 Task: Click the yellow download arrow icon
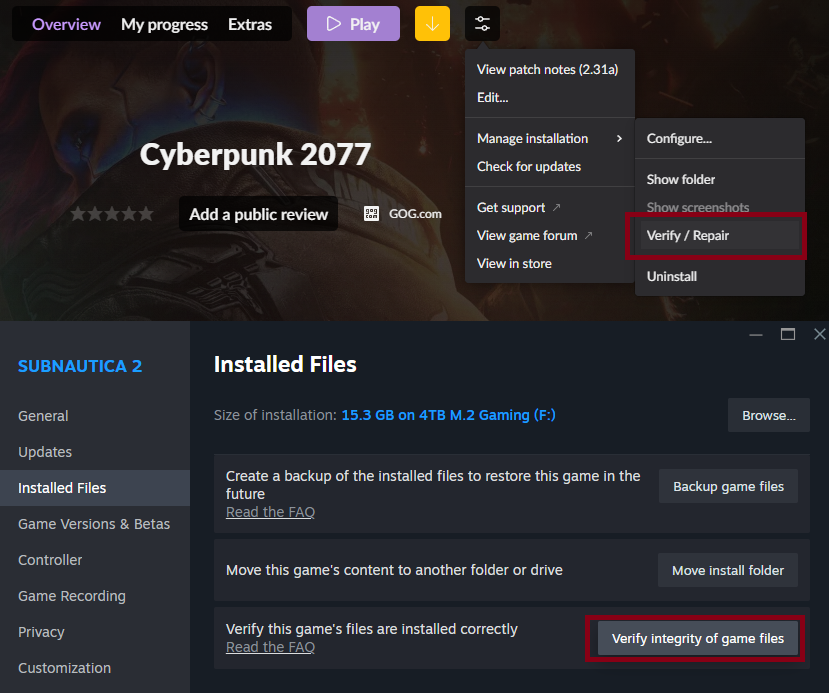pyautogui.click(x=432, y=24)
